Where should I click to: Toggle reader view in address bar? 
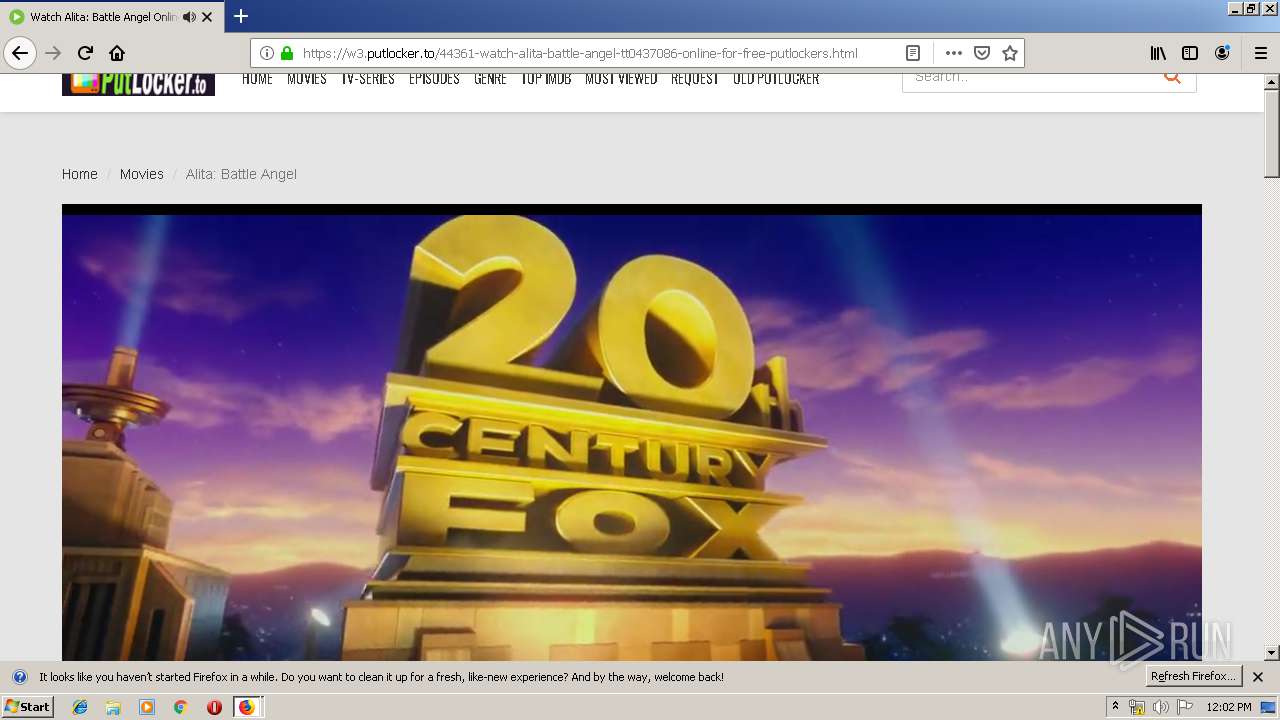(912, 53)
